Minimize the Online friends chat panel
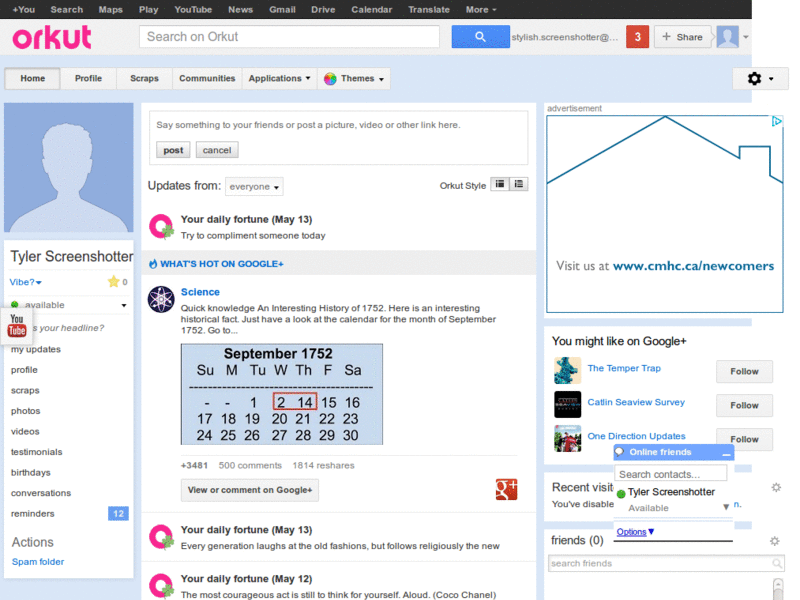This screenshot has width=800, height=600. click(727, 453)
